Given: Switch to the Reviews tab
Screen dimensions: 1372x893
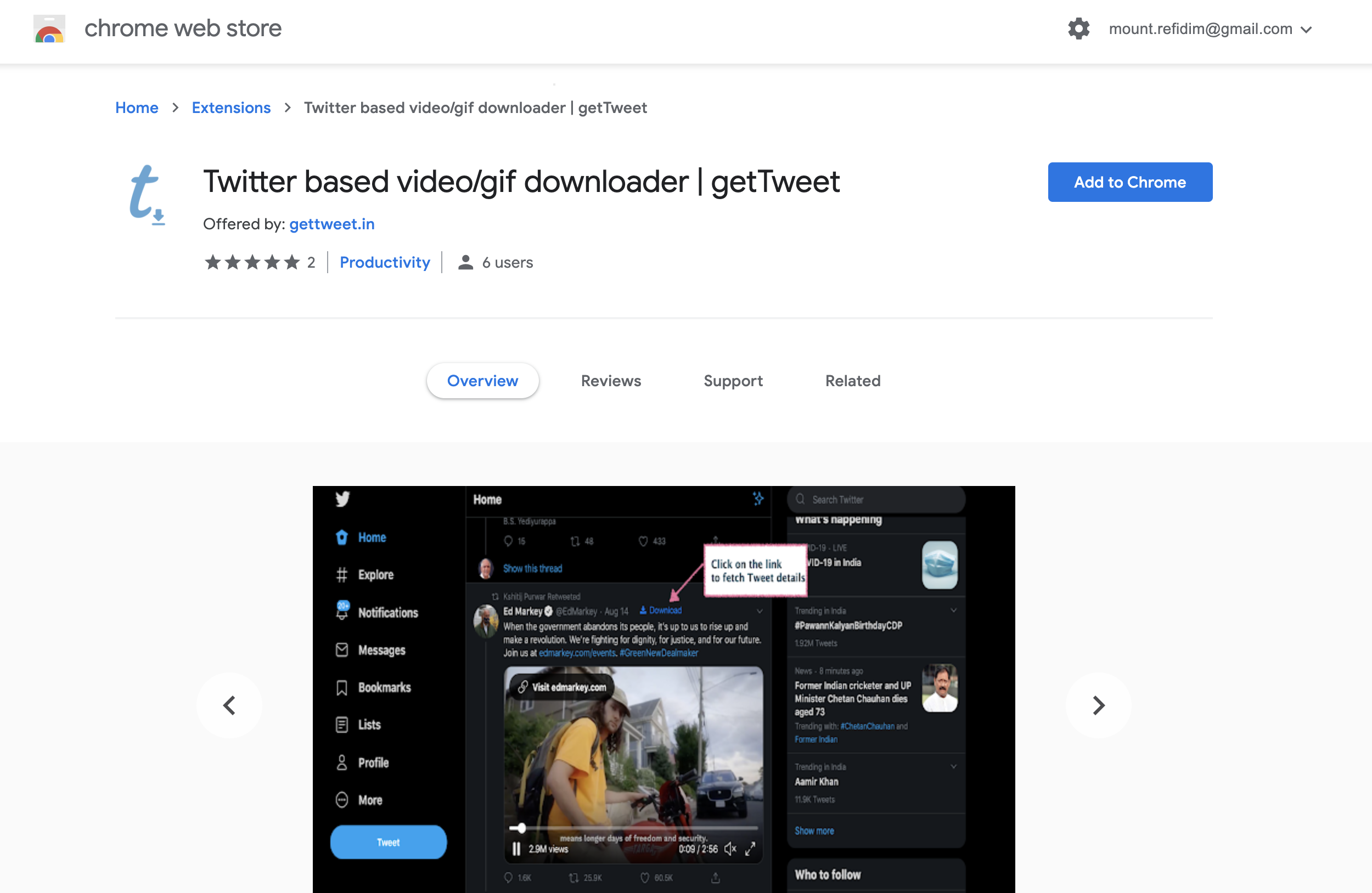Looking at the screenshot, I should (x=610, y=381).
